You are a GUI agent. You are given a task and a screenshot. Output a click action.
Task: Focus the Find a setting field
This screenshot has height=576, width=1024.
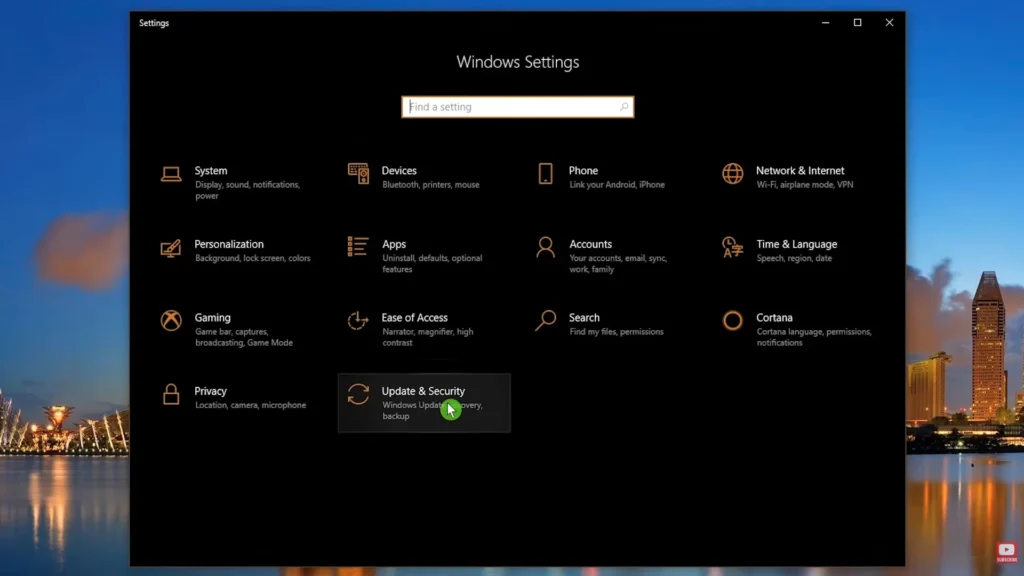click(517, 106)
